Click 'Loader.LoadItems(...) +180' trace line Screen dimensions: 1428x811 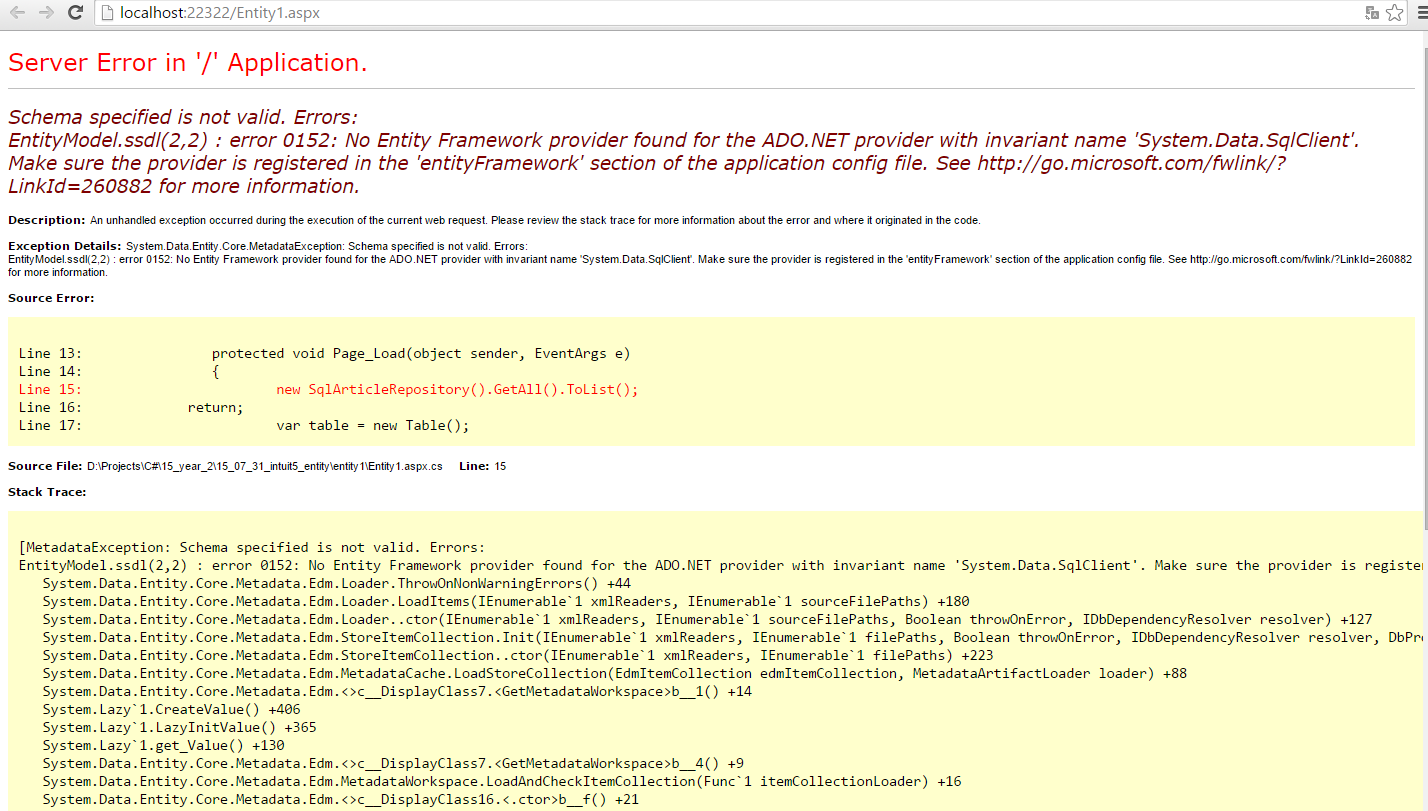(507, 601)
